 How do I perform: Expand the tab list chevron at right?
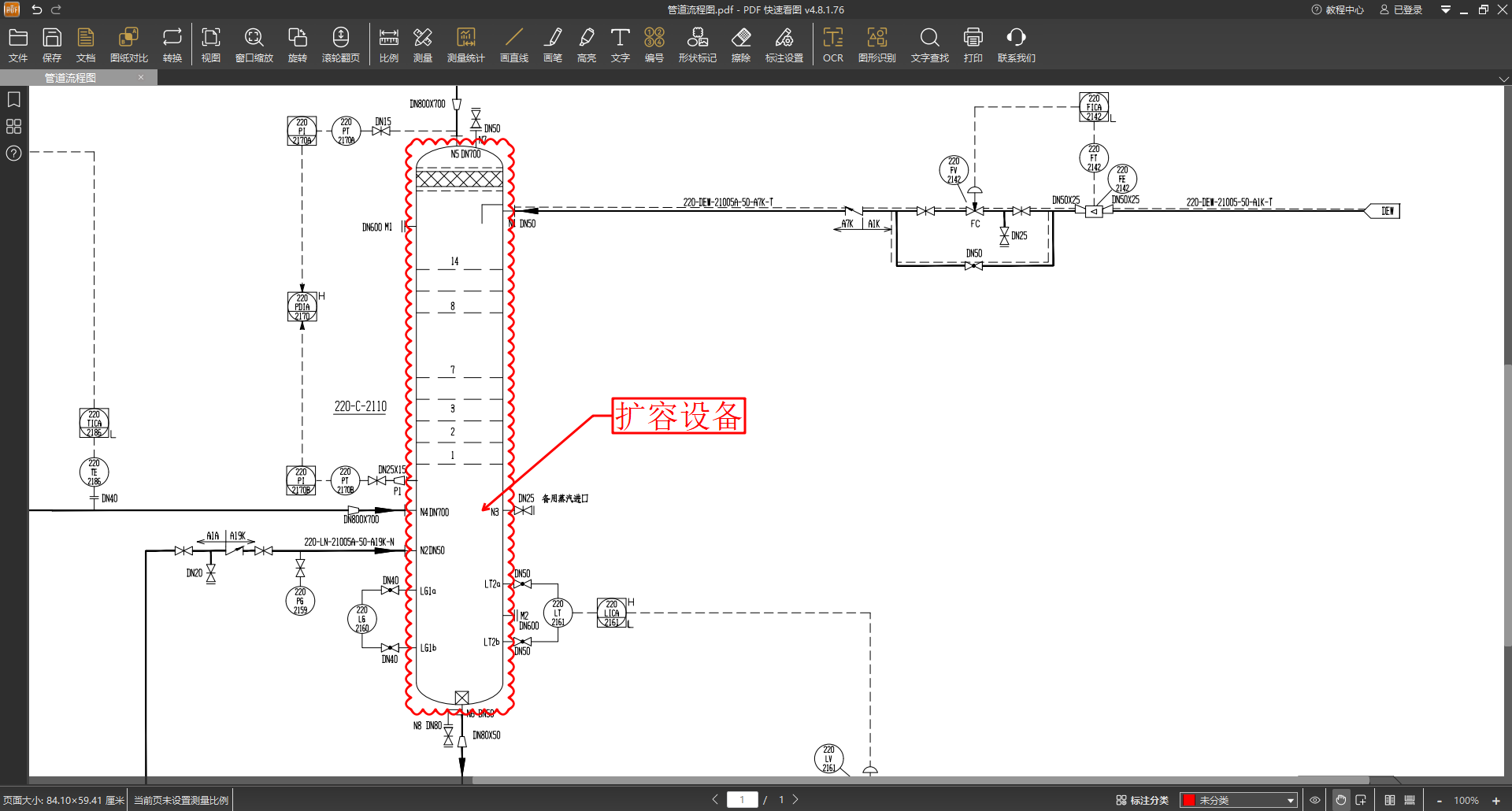[1503, 79]
